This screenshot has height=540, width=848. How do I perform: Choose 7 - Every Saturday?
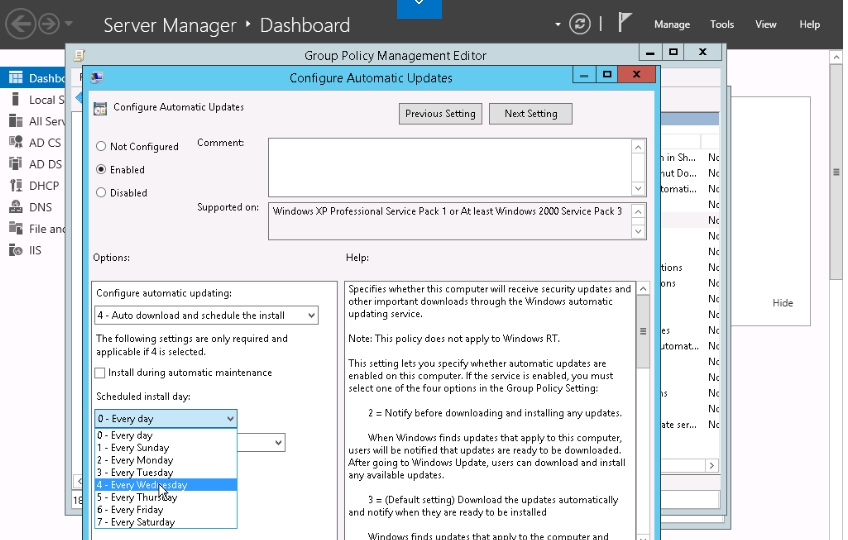[x=166, y=522]
